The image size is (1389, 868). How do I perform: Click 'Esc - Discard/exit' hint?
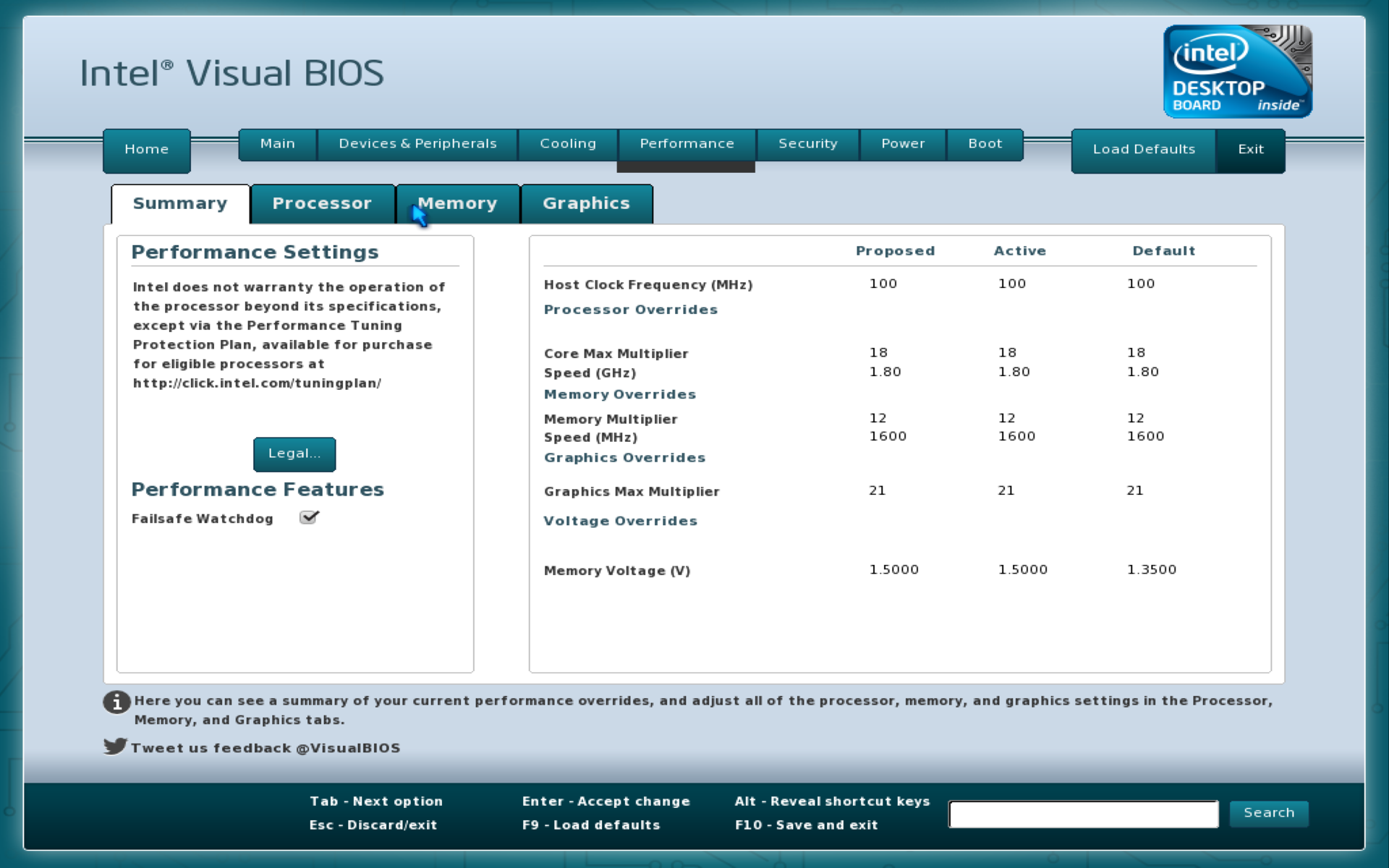[x=373, y=825]
